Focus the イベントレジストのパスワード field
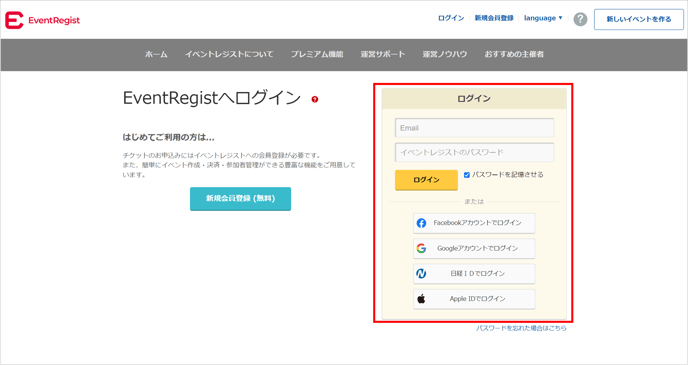The width and height of the screenshot is (688, 365). 474,152
